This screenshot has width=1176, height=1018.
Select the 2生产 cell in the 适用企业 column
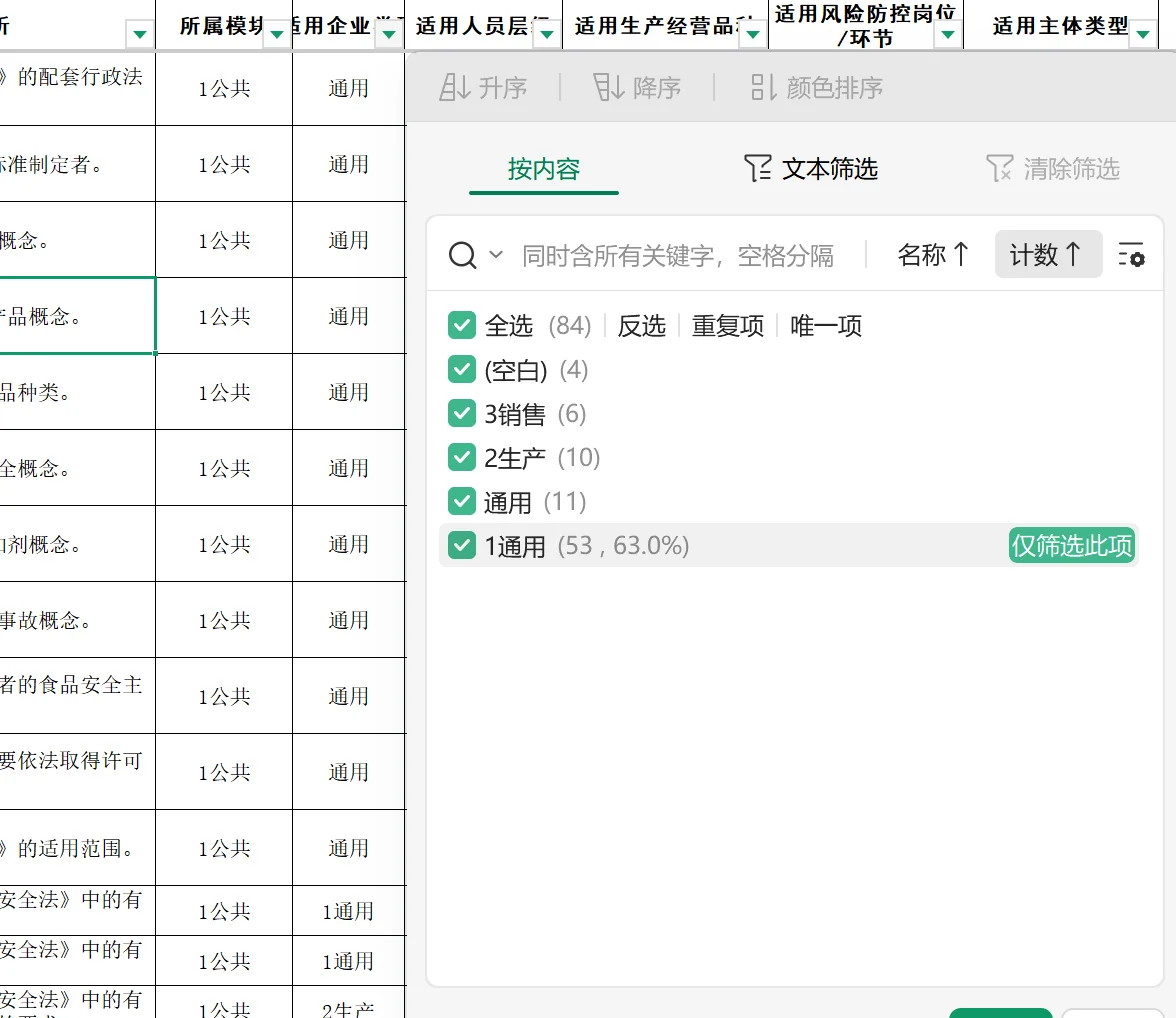[x=349, y=1002]
